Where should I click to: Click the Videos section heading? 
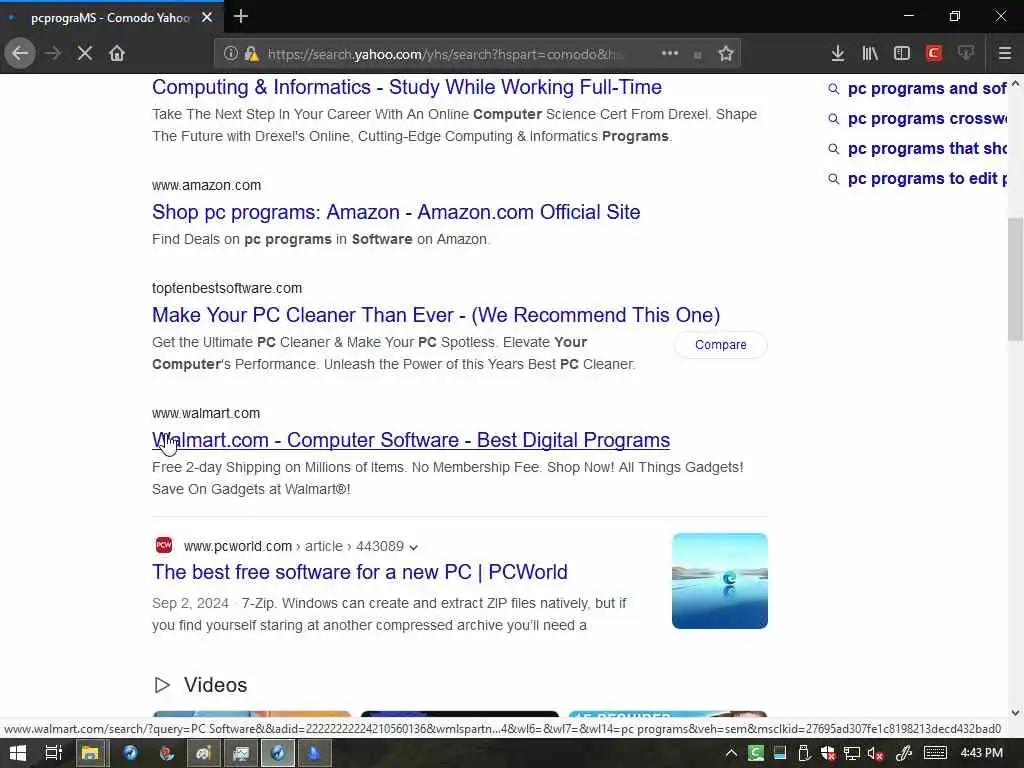tap(216, 684)
